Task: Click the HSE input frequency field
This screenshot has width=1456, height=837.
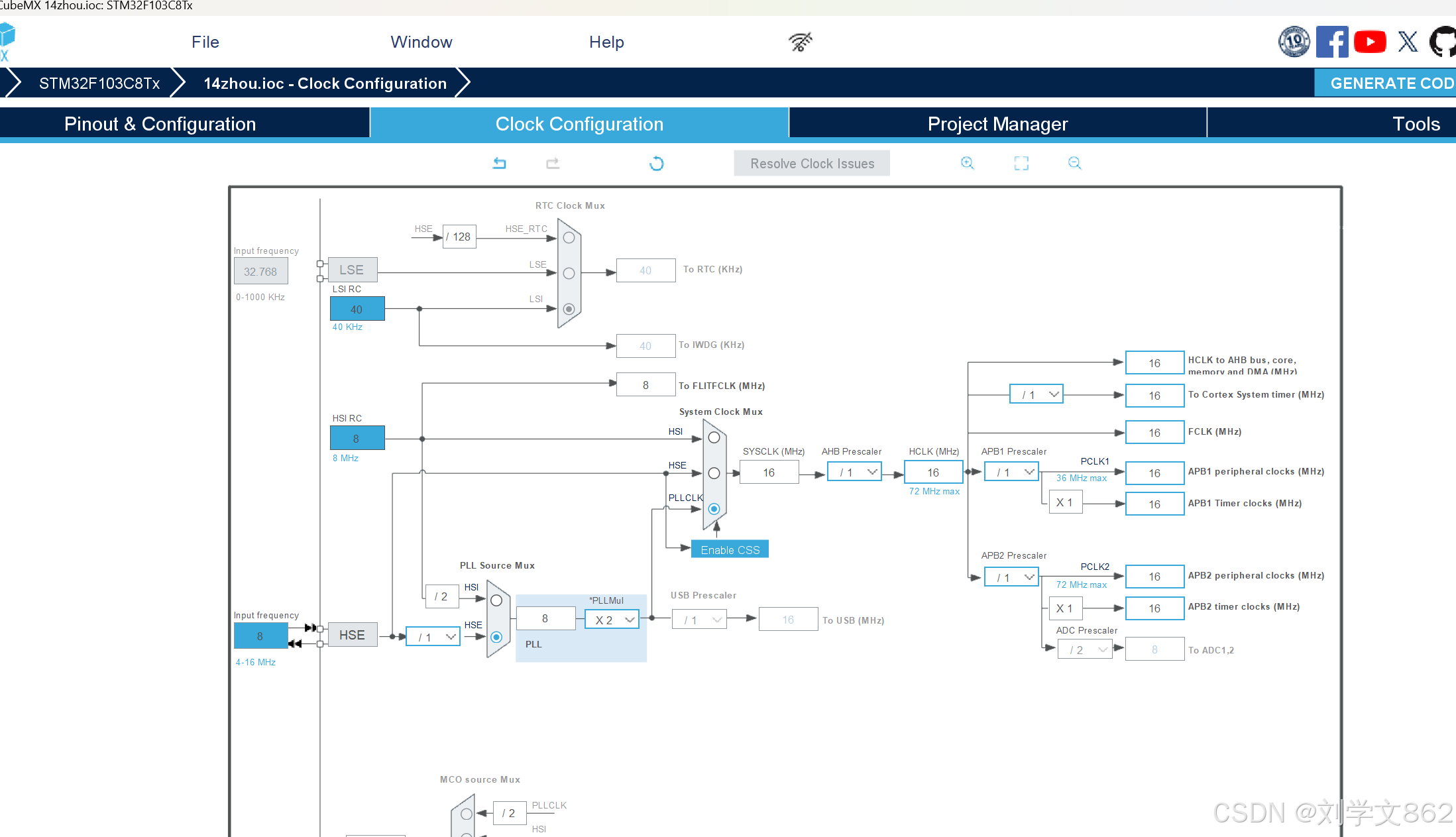Action: (260, 636)
